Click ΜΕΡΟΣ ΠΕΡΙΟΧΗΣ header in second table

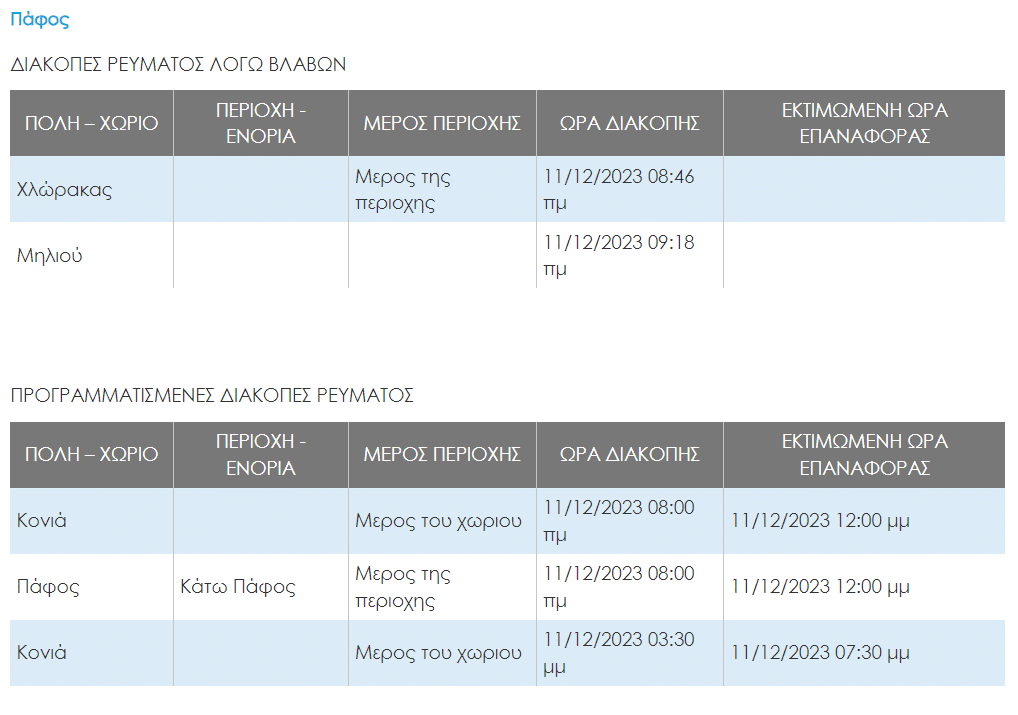442,454
